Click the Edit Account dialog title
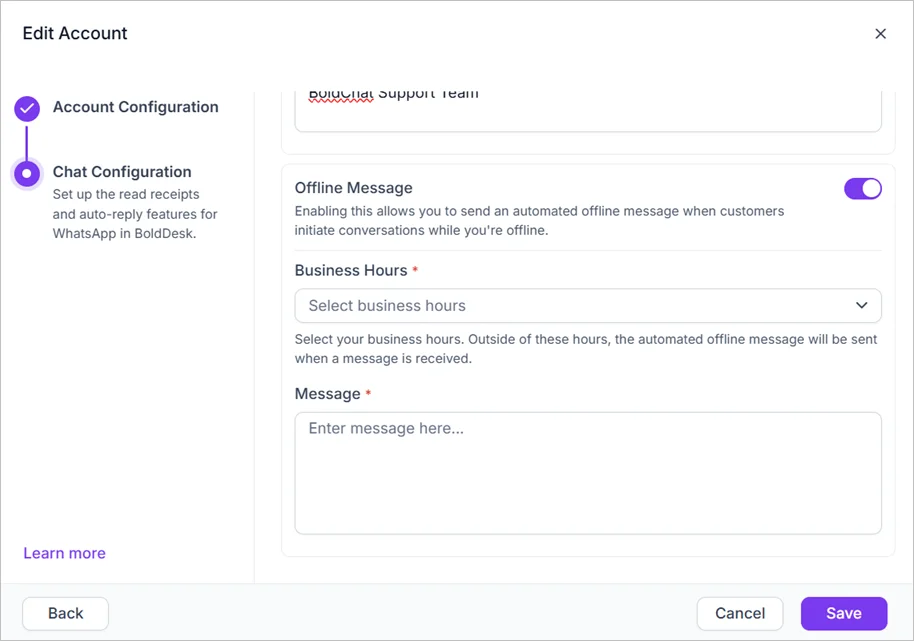 coord(75,33)
